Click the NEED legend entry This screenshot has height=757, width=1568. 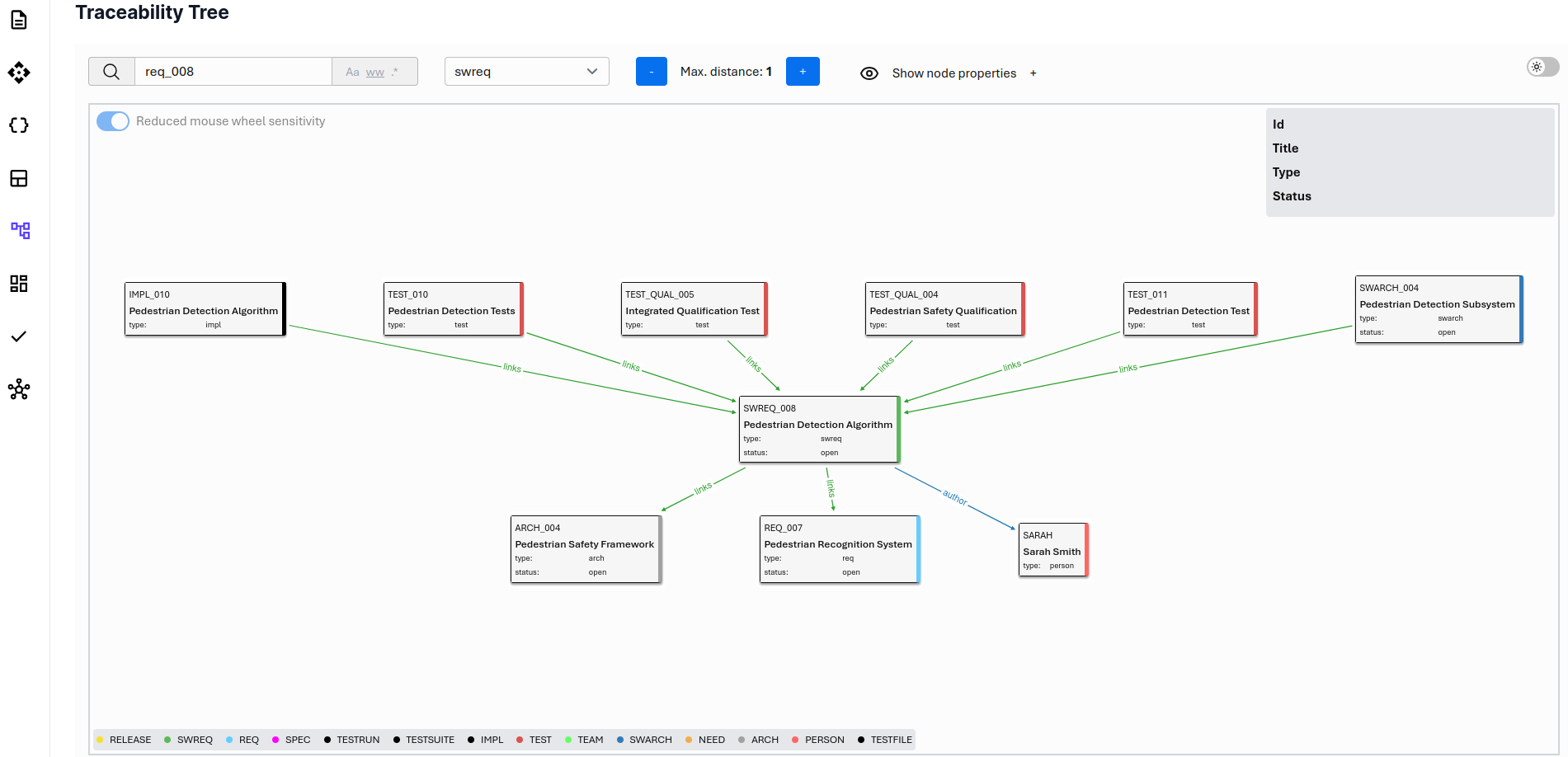tap(705, 740)
